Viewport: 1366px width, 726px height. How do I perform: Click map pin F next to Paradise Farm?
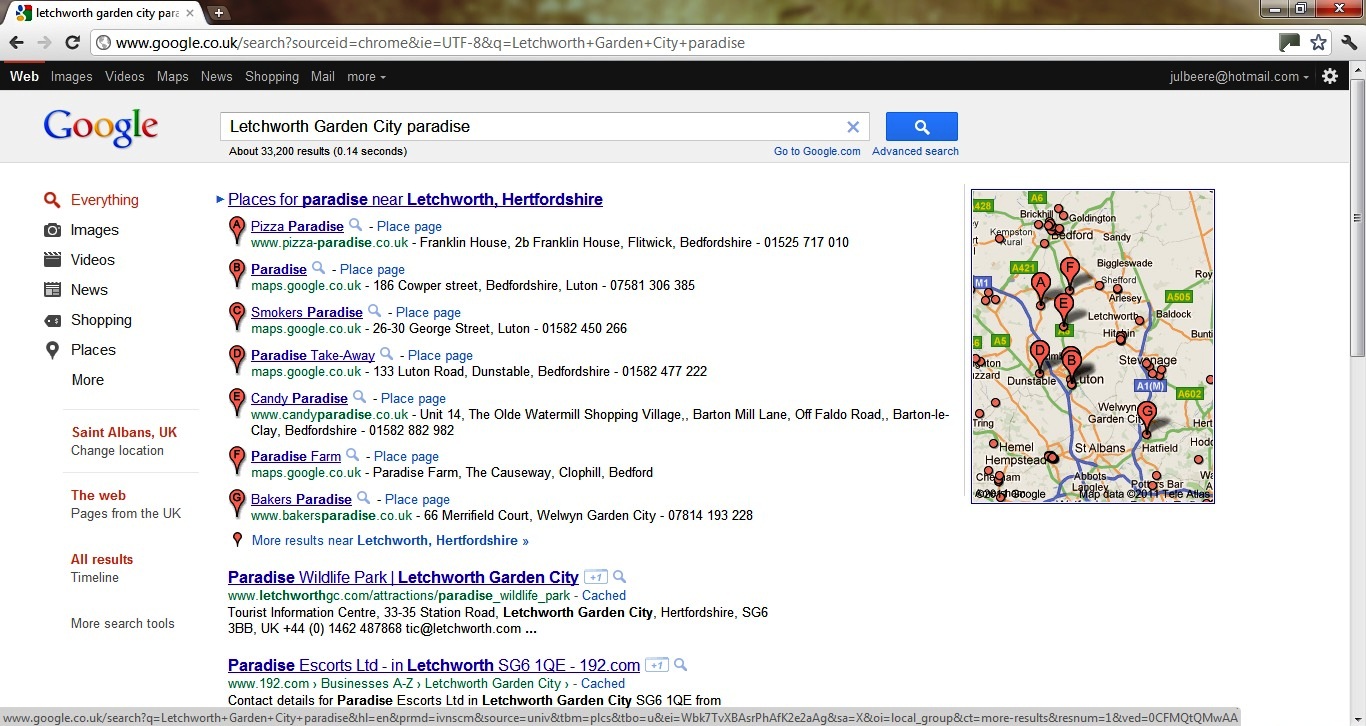[237, 460]
